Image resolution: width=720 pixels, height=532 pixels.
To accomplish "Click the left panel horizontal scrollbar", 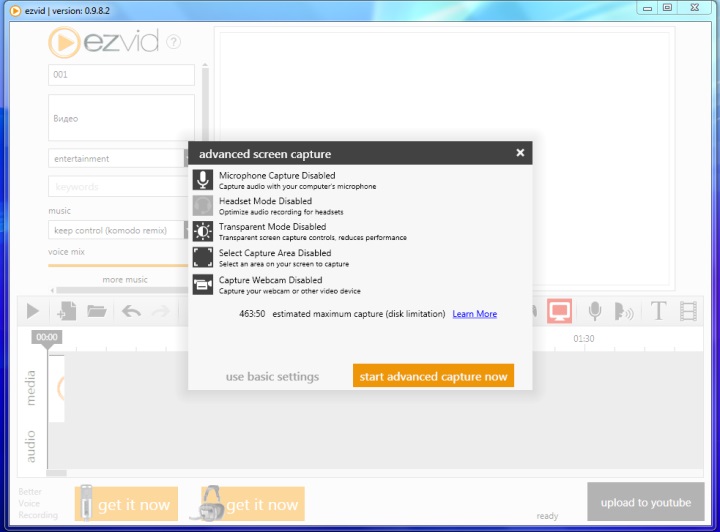I will coord(122,290).
